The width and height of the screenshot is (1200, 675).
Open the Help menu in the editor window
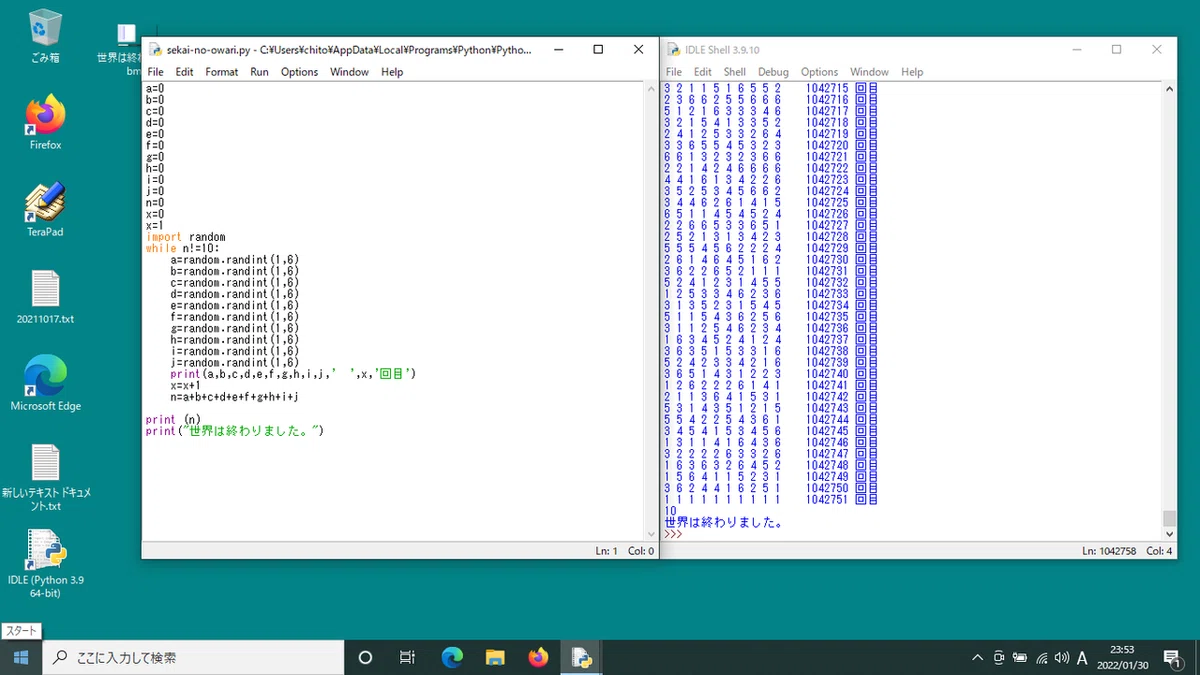pyautogui.click(x=392, y=72)
